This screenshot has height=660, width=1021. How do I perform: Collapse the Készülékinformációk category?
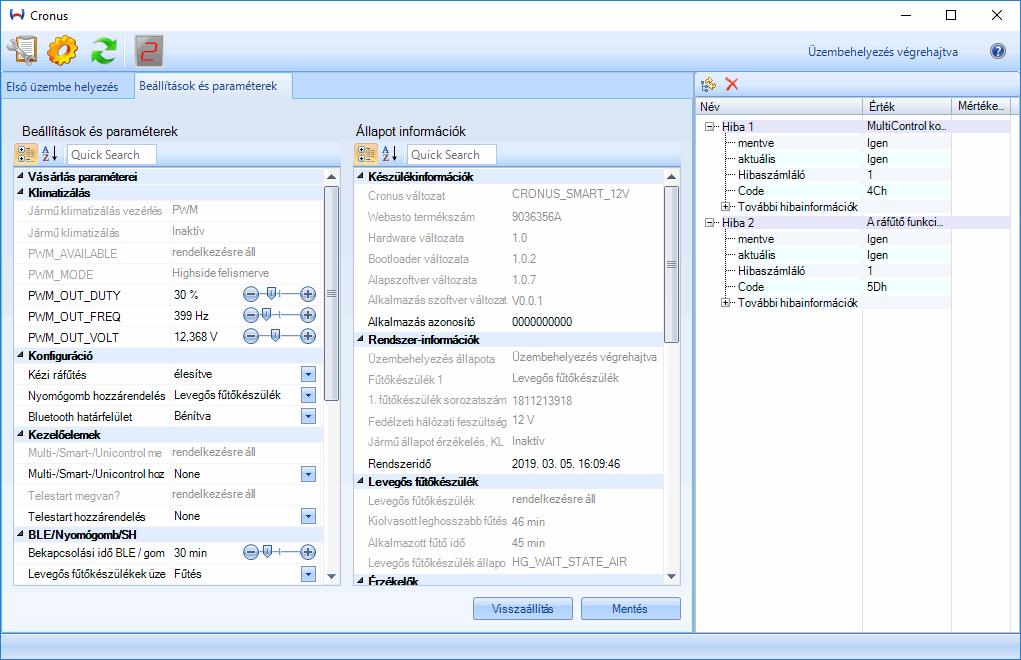[x=360, y=176]
